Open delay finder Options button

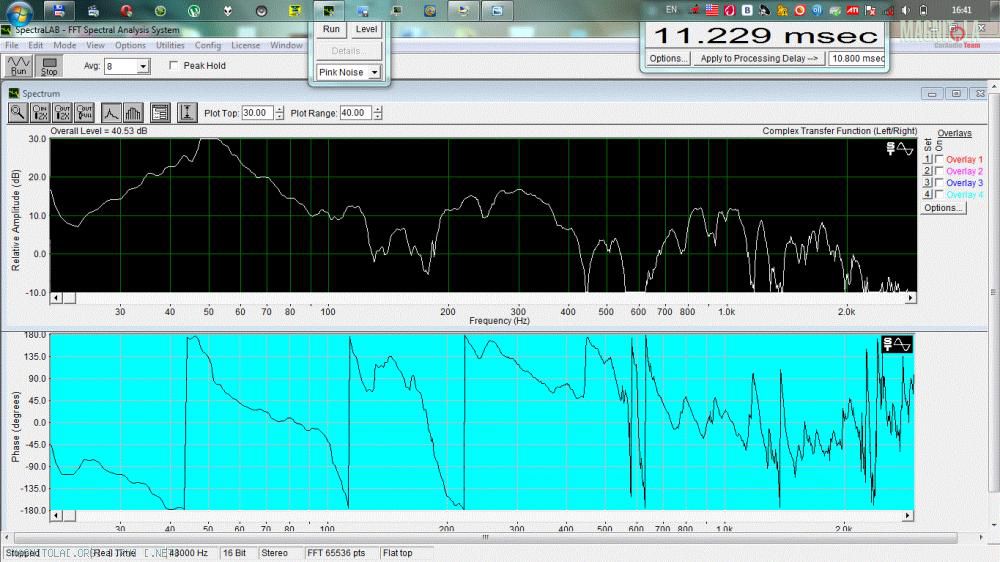[x=668, y=58]
